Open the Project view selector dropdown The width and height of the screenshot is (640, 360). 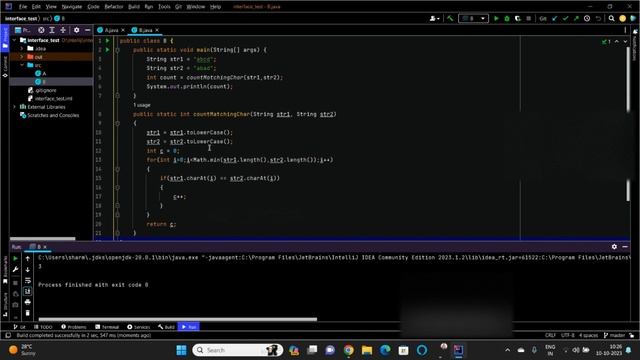click(22, 30)
